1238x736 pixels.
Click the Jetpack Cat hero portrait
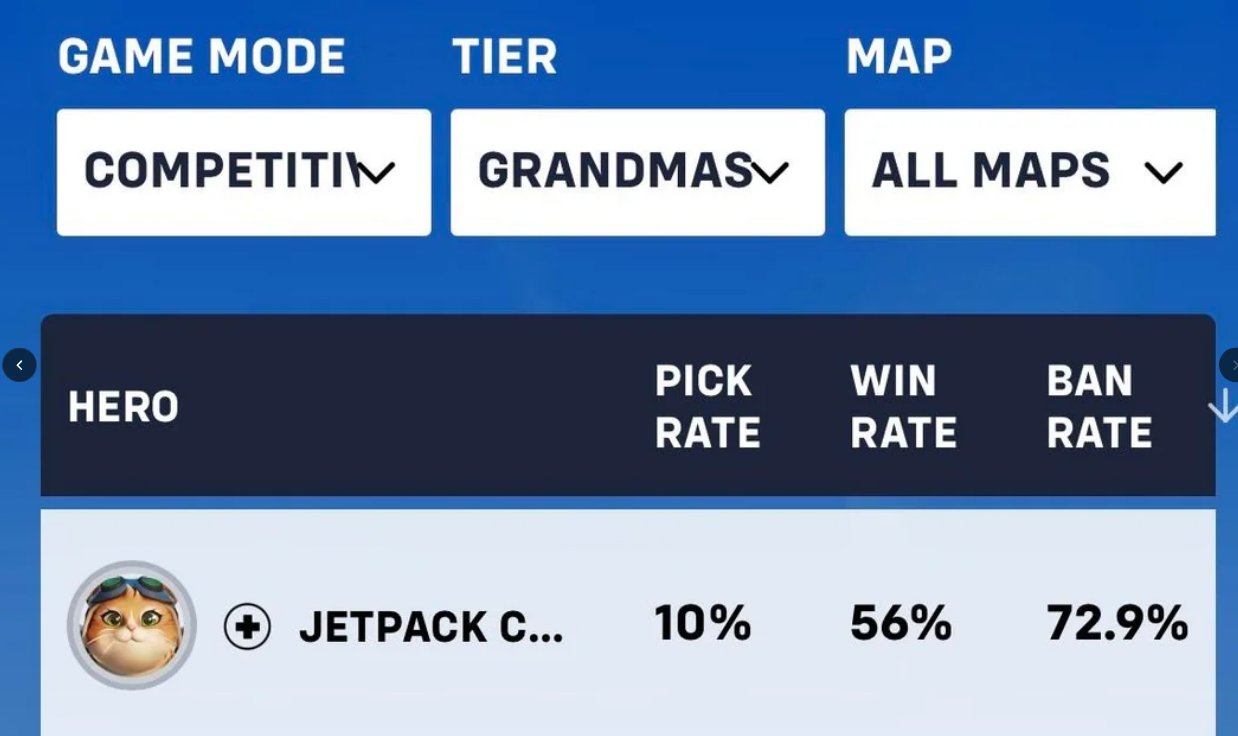[x=132, y=625]
